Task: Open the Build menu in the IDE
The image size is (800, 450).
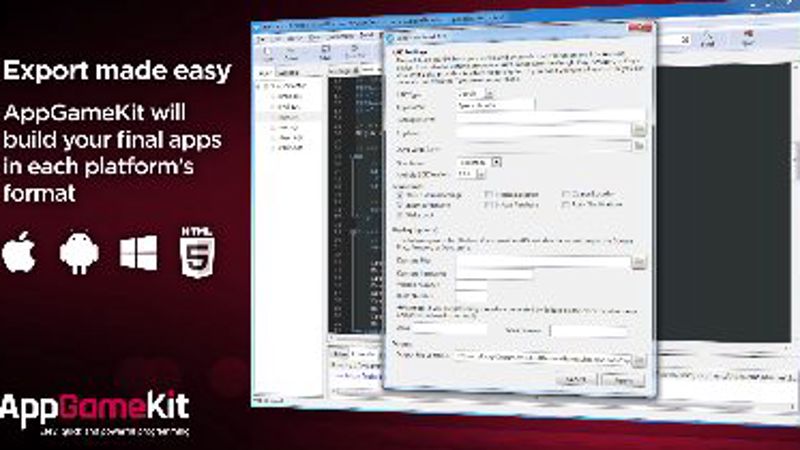Action: 366,35
